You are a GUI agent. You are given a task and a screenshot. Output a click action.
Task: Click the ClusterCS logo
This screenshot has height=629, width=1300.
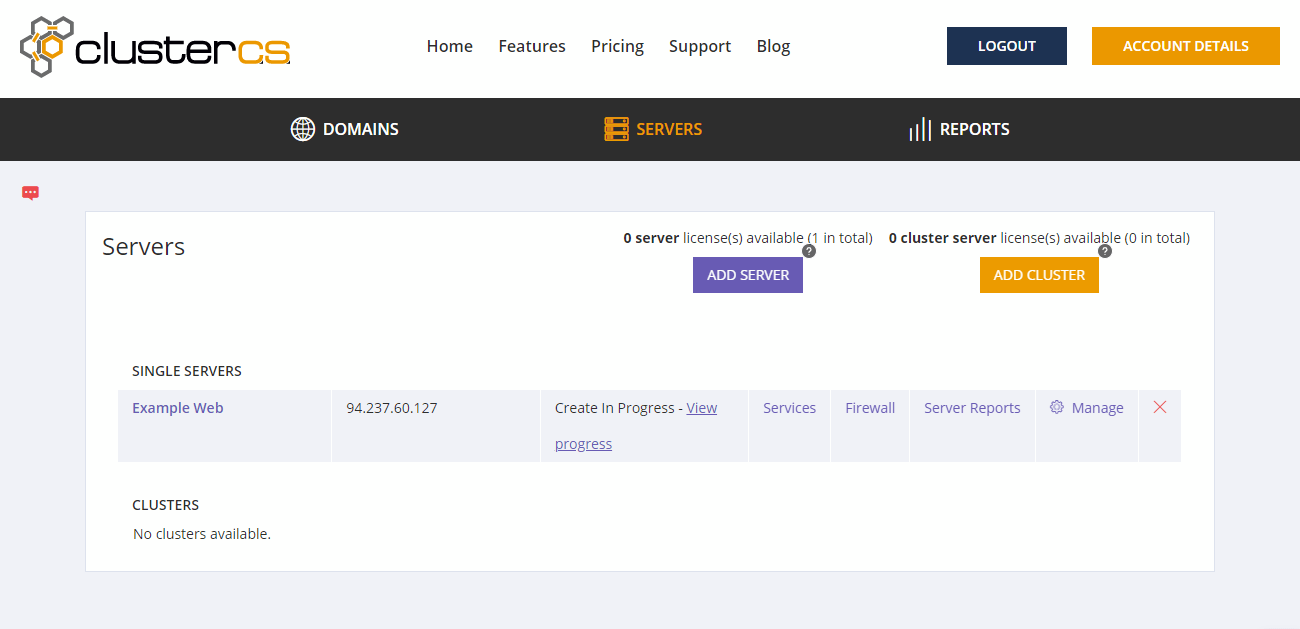pos(155,47)
